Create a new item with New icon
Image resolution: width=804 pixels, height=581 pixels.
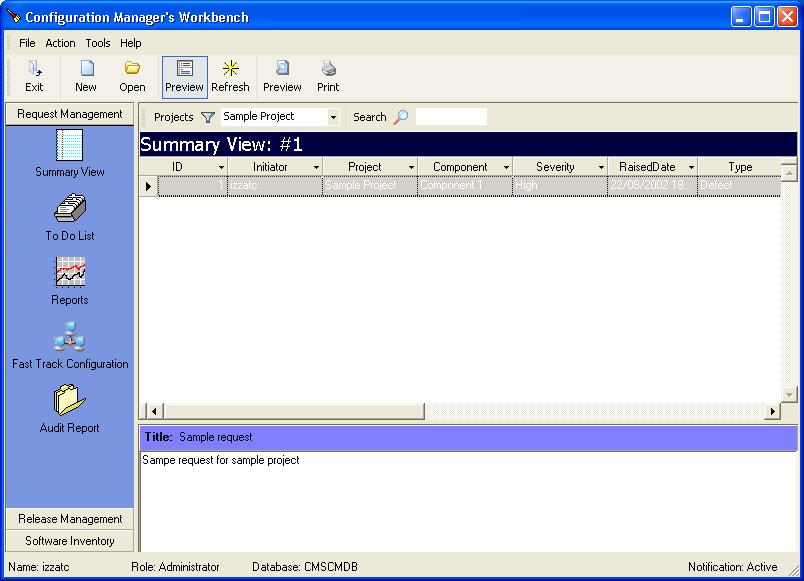tap(86, 77)
